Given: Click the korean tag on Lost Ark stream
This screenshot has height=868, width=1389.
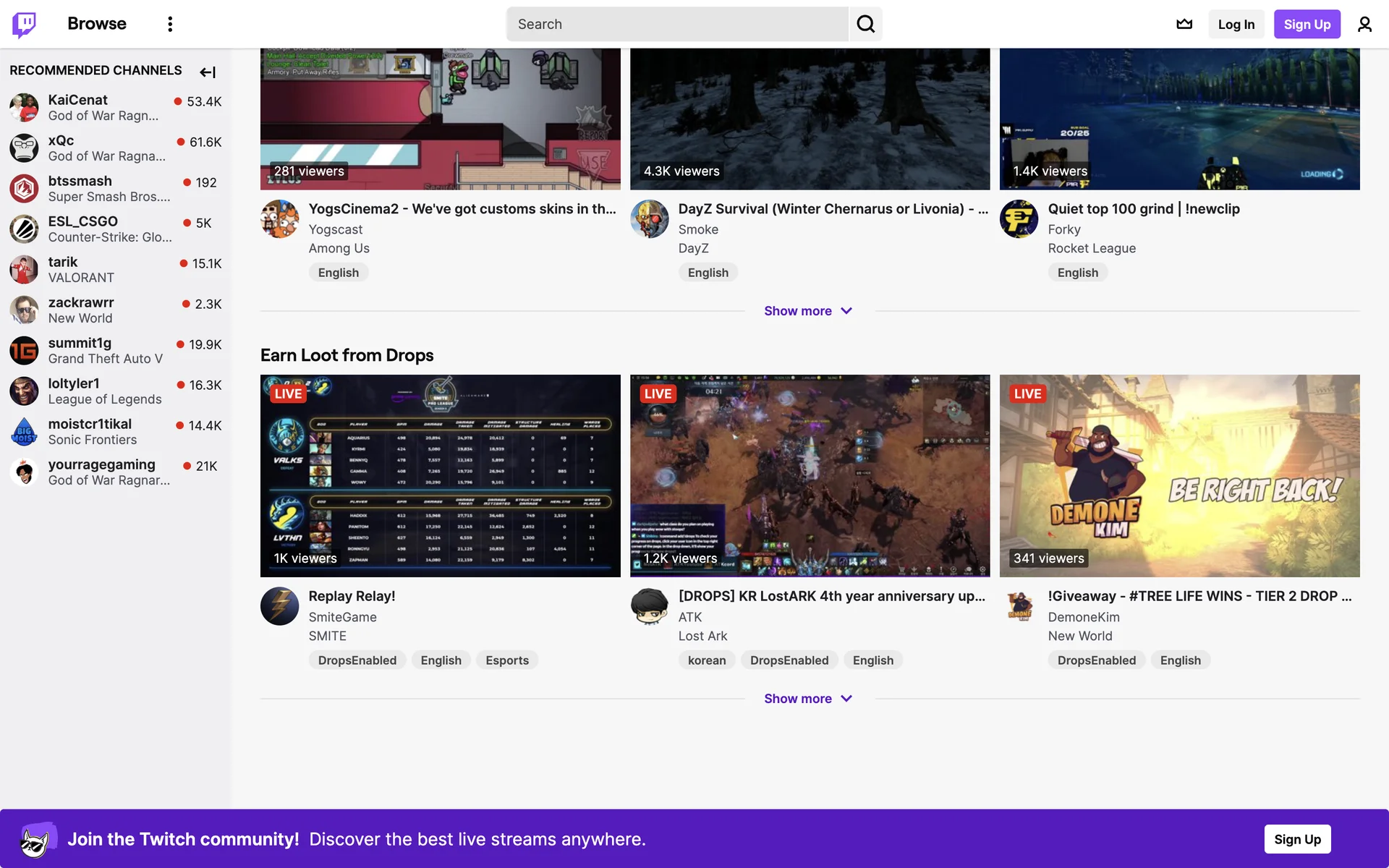Looking at the screenshot, I should tap(707, 660).
